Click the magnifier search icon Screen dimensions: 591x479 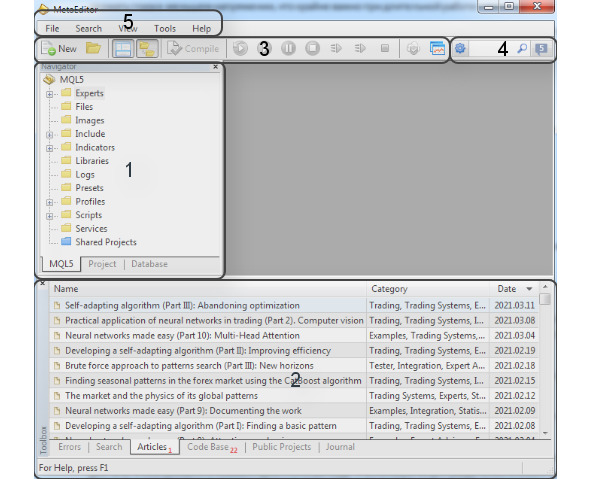pos(522,48)
